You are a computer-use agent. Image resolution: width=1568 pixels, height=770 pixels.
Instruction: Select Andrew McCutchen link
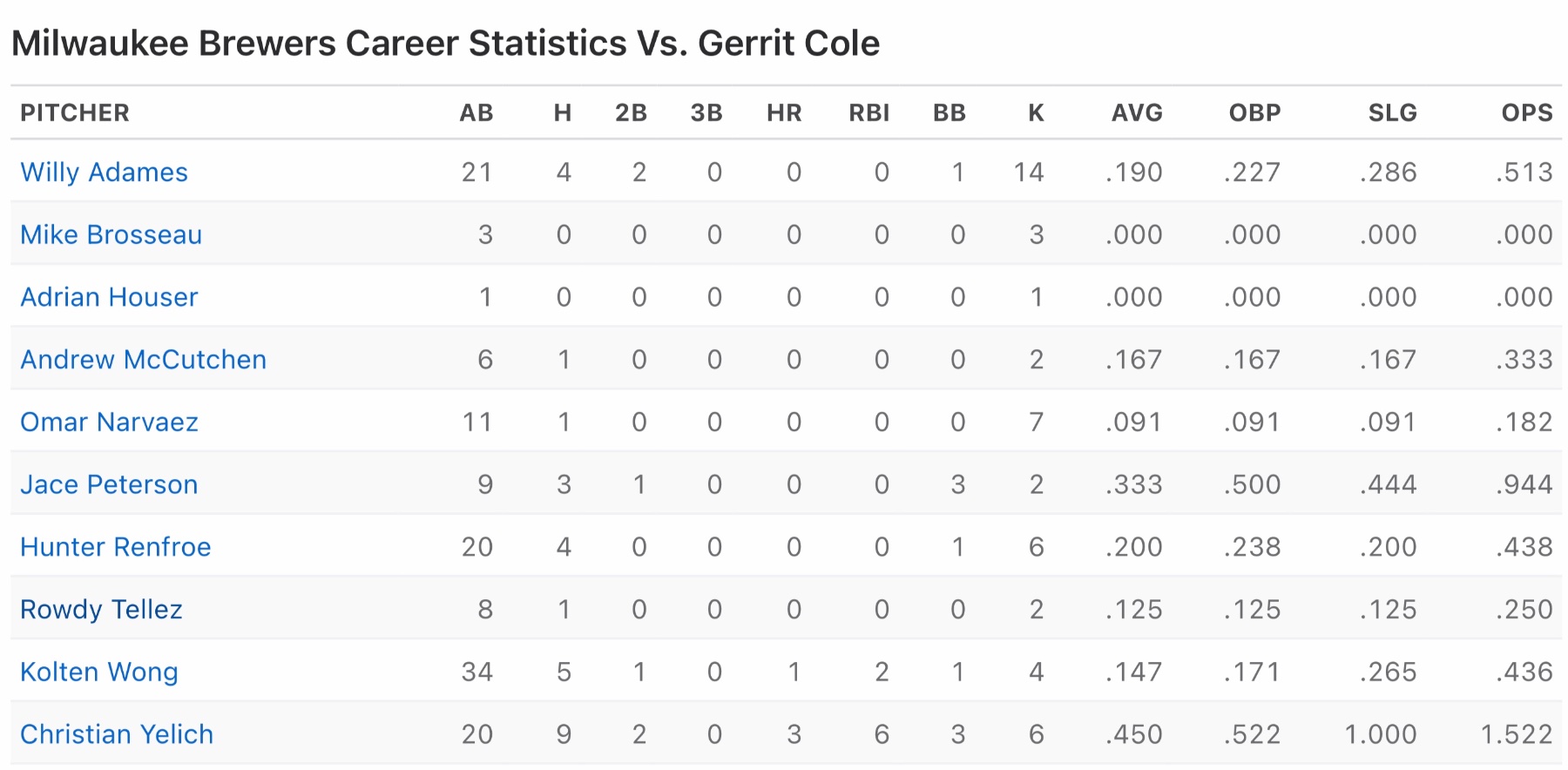(143, 360)
